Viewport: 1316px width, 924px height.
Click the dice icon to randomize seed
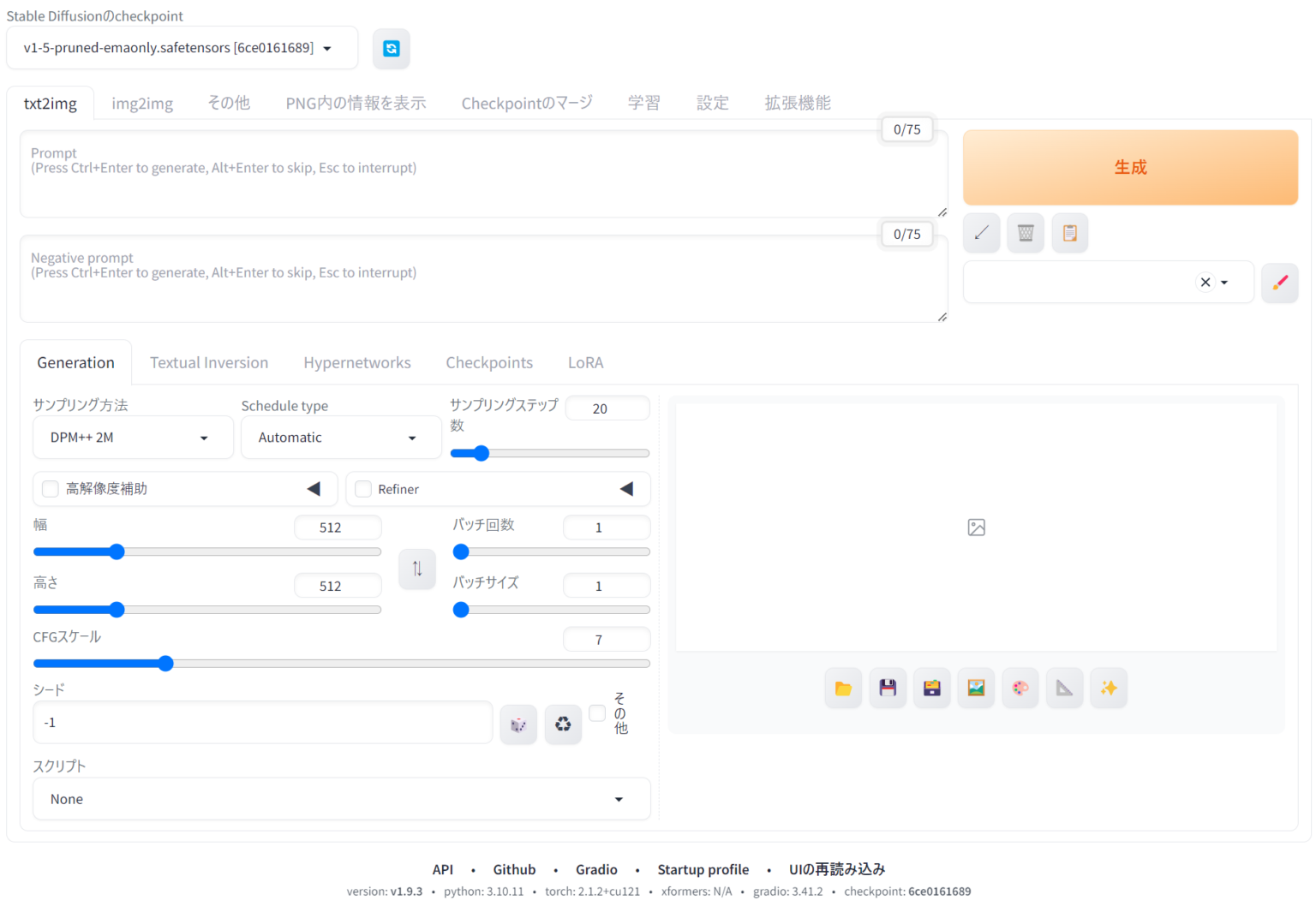(x=518, y=724)
